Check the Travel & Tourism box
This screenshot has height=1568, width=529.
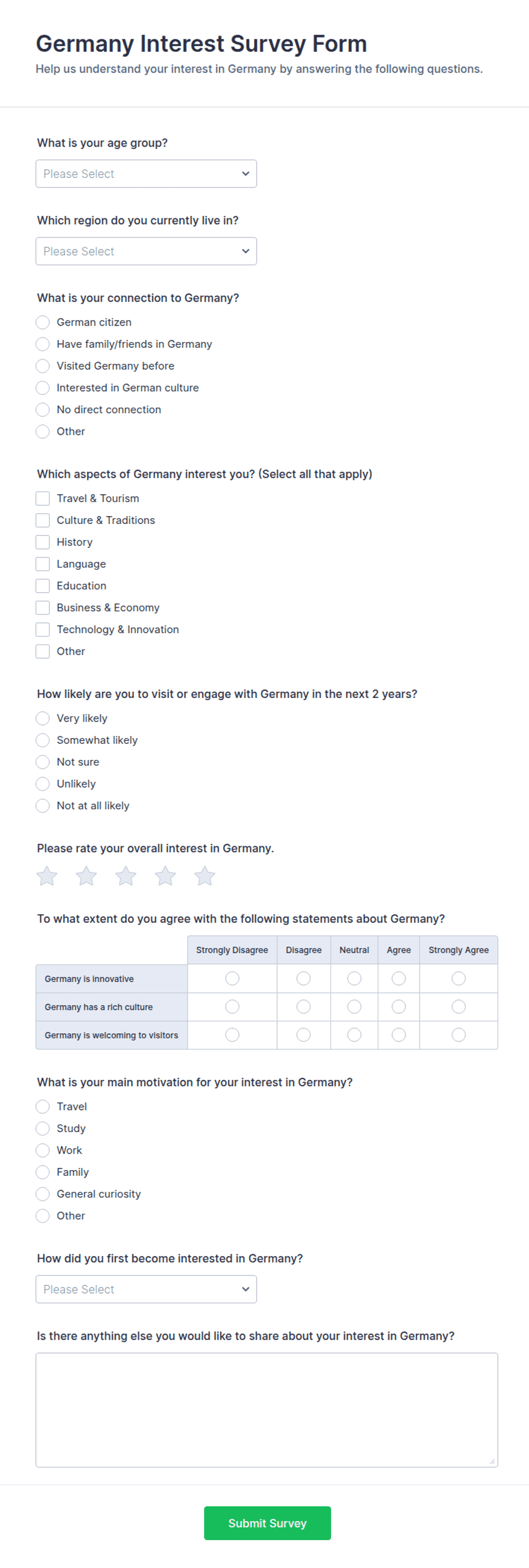click(43, 498)
